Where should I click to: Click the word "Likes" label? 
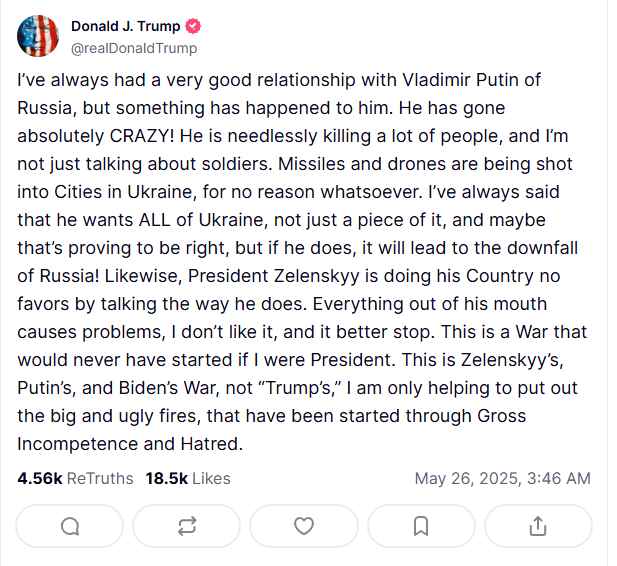point(211,478)
